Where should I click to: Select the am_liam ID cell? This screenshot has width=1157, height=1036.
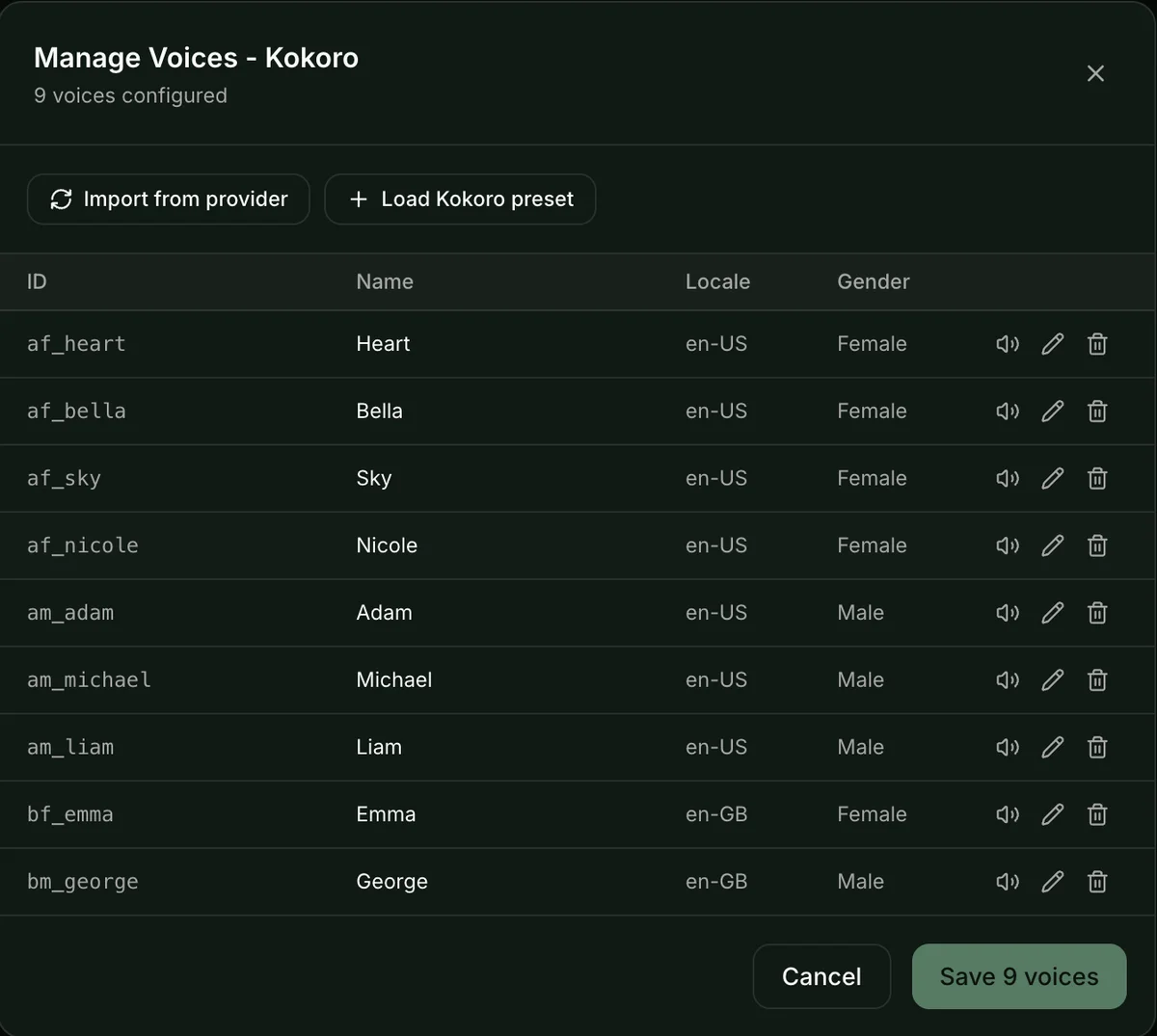pos(70,747)
